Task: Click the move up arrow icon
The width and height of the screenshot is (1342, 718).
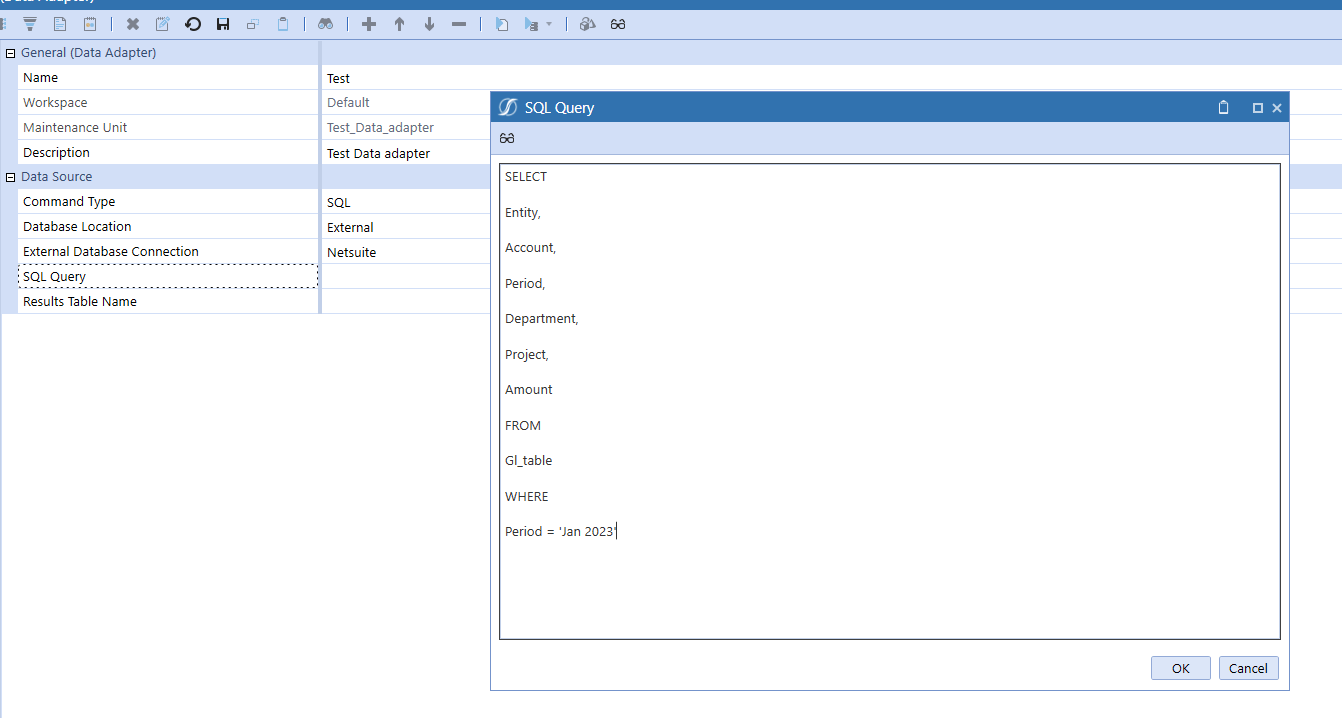Action: click(x=399, y=24)
